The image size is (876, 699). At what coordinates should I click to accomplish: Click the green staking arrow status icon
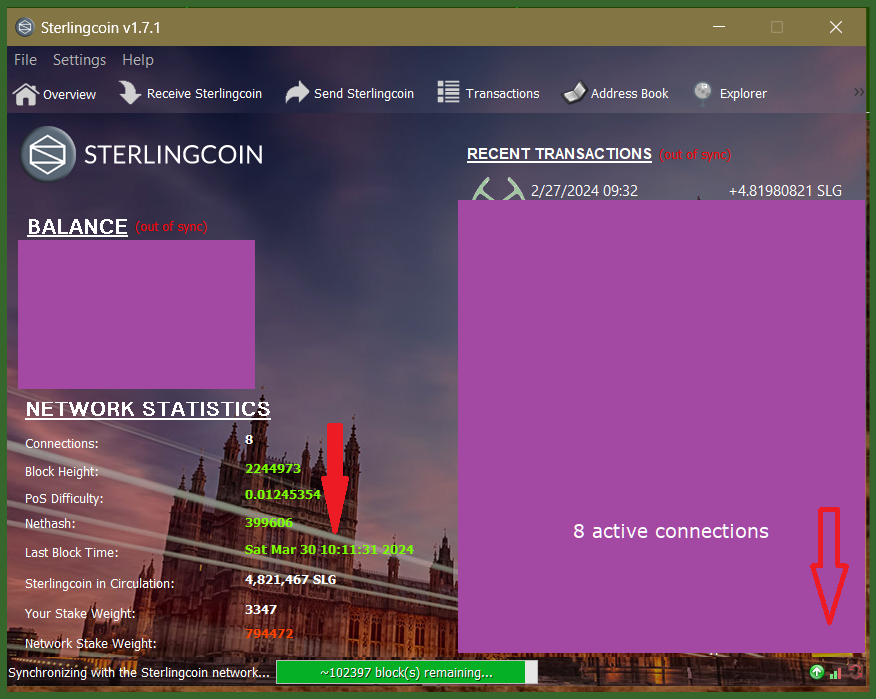(x=817, y=672)
